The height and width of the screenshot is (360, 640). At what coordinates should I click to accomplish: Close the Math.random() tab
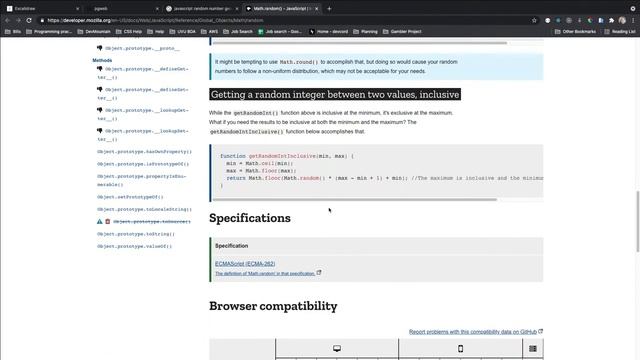coord(316,9)
